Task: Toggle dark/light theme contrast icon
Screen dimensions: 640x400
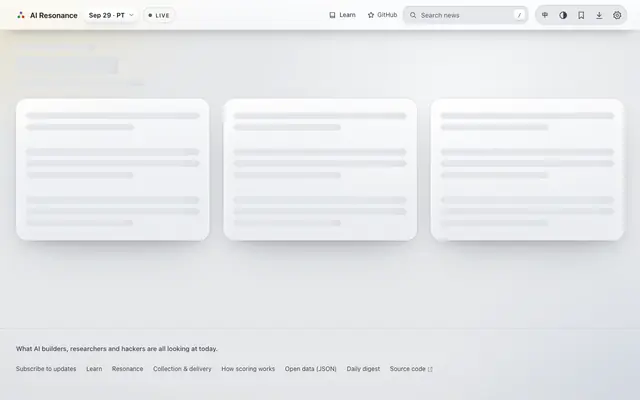Action: [563, 15]
